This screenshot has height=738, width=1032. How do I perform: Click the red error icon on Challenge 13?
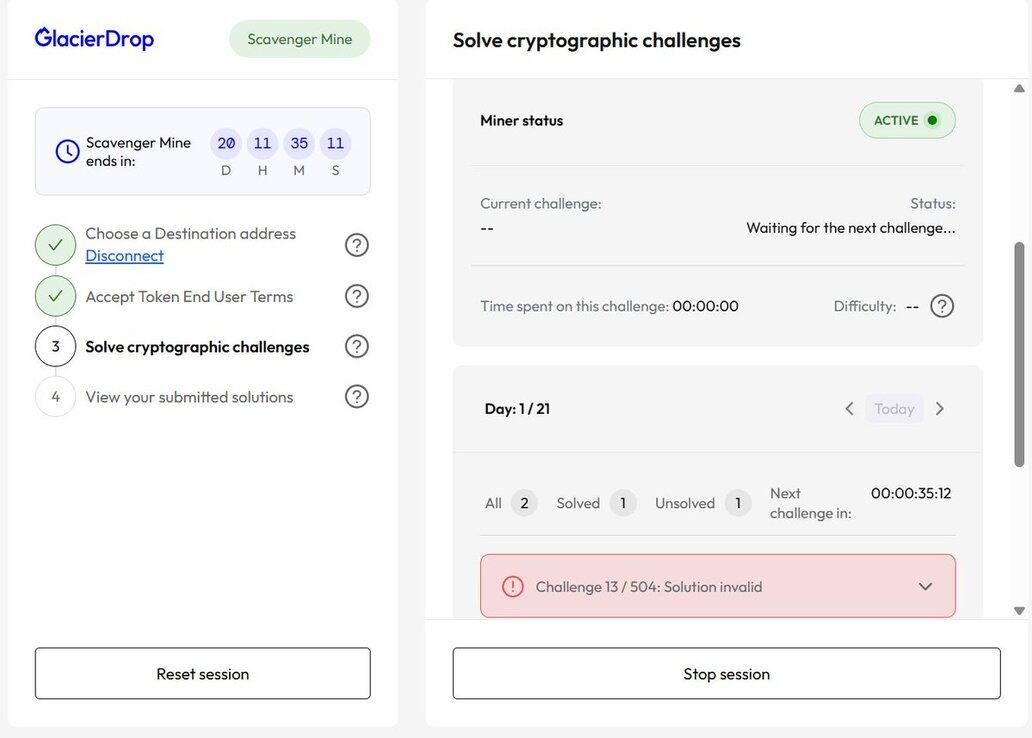click(x=513, y=587)
